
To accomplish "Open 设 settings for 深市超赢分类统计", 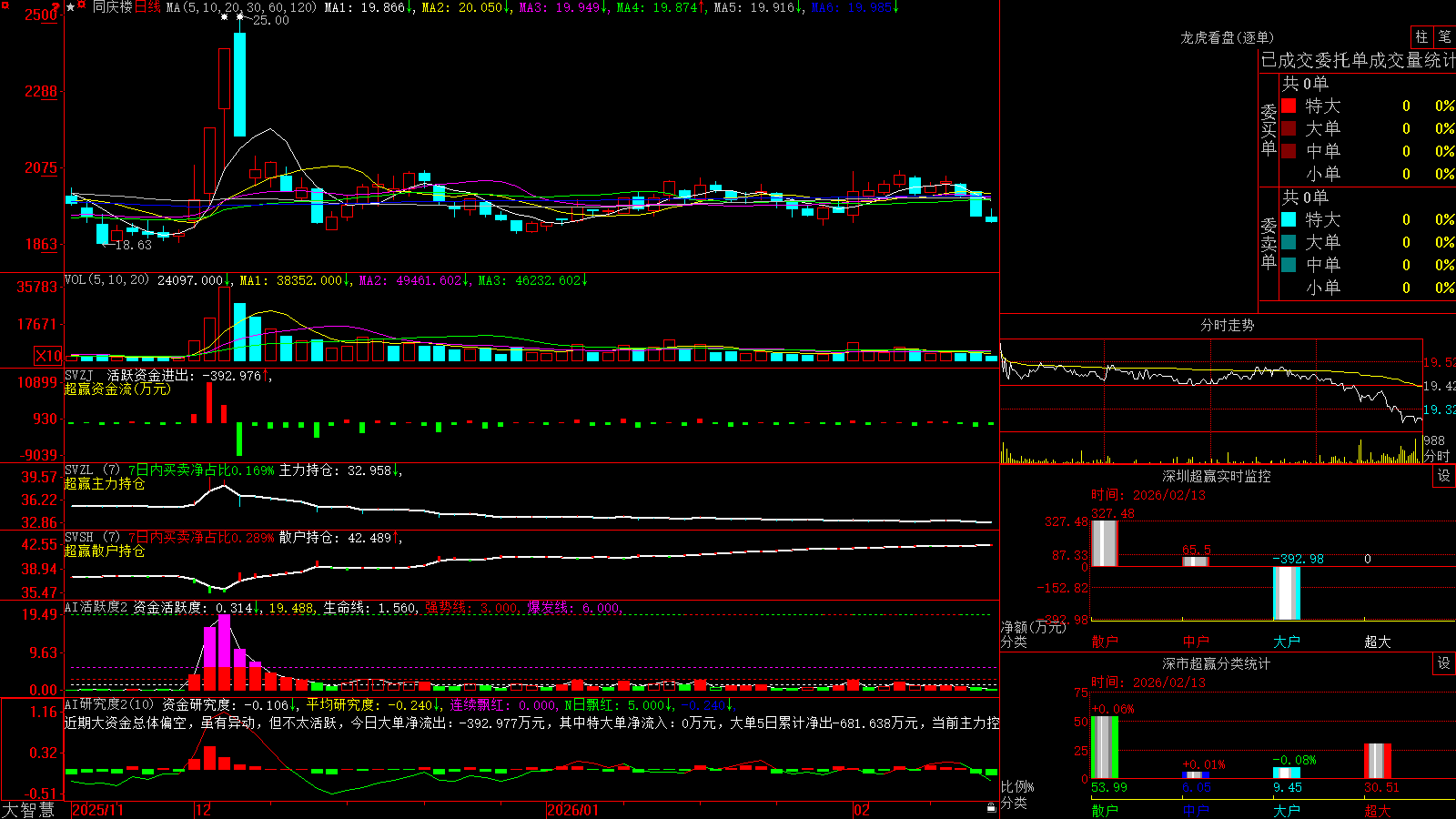I will [x=1444, y=663].
